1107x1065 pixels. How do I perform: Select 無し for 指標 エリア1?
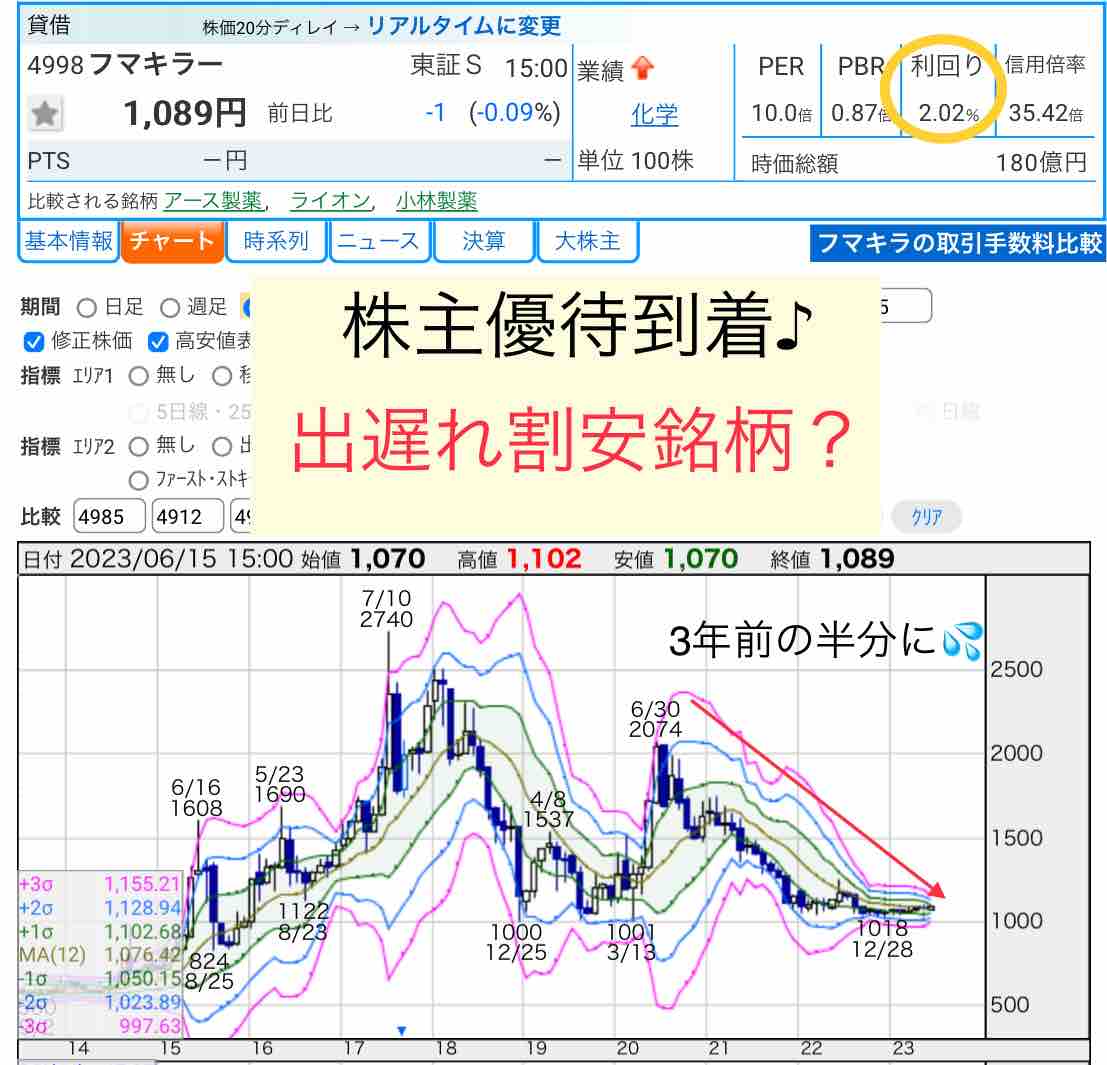pos(139,376)
